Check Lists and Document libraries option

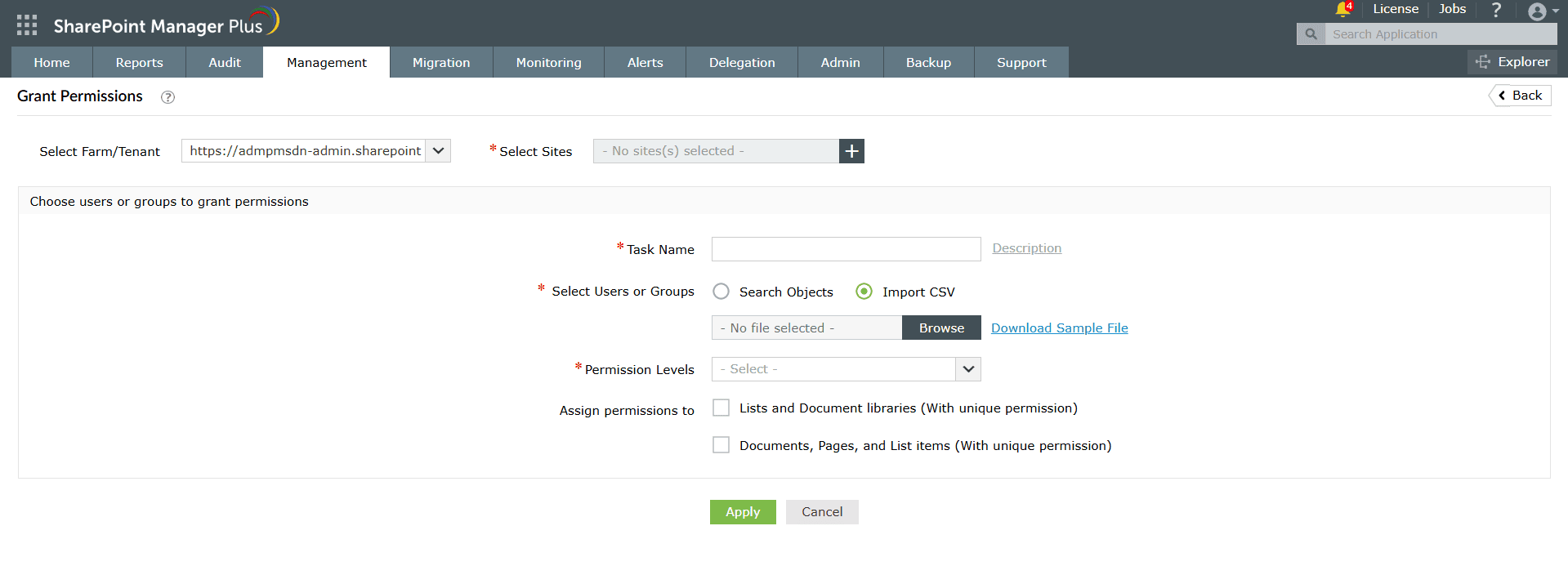click(x=721, y=408)
